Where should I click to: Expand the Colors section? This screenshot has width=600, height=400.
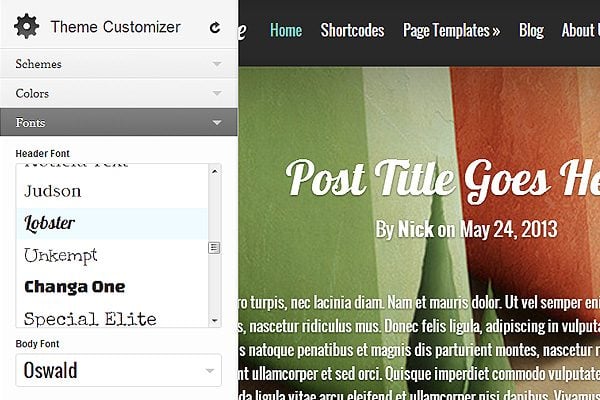(x=118, y=93)
